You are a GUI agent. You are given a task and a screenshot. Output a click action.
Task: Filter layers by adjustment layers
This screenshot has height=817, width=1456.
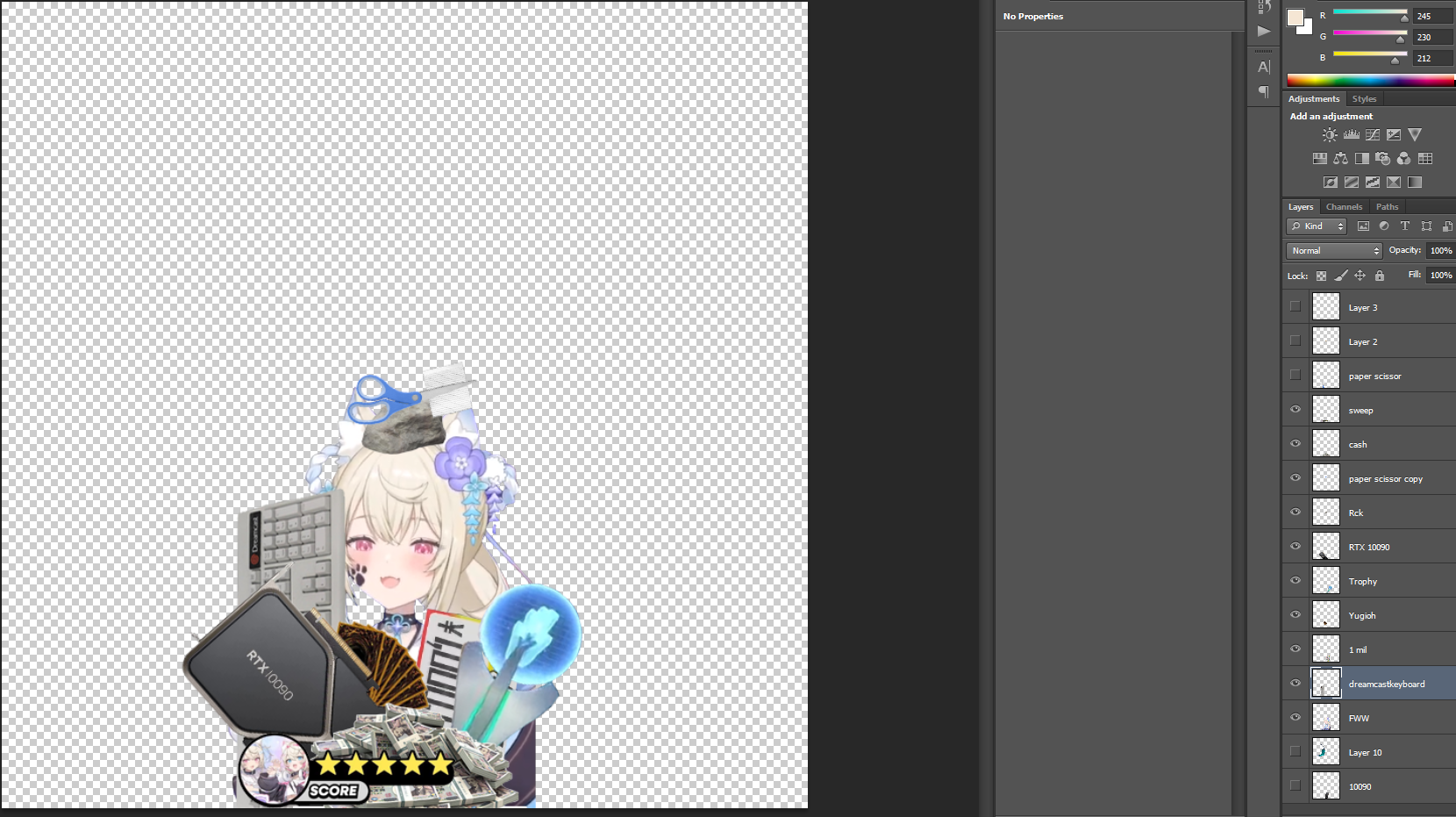[x=1384, y=226]
